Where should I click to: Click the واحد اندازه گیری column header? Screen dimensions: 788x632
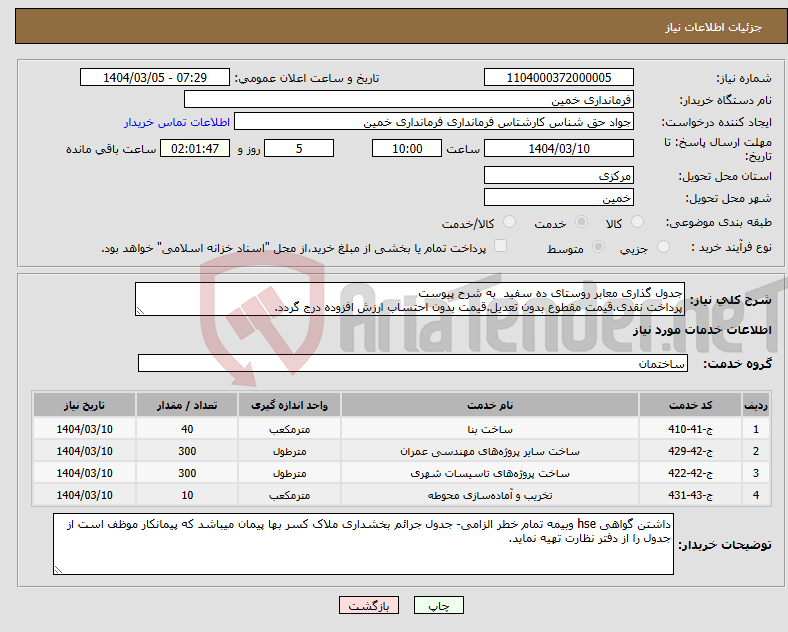[x=289, y=405]
